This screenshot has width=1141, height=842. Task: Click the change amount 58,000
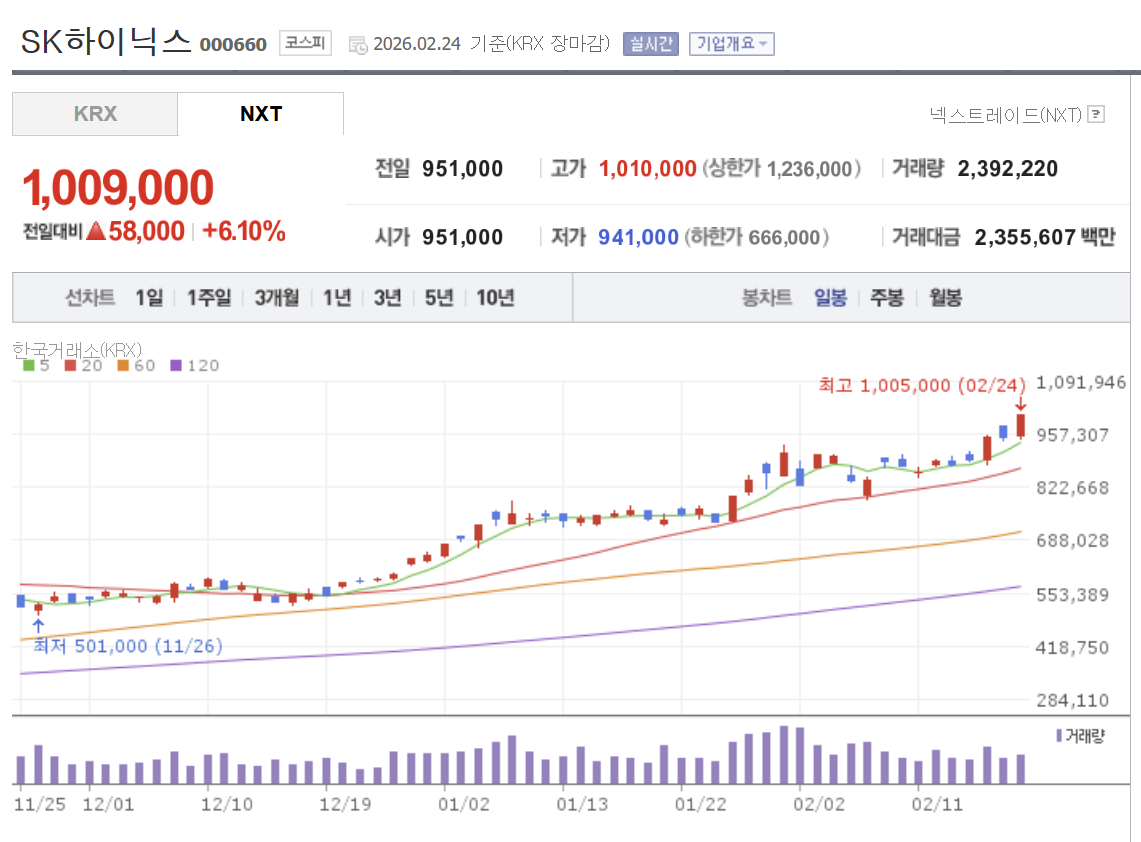click(146, 231)
